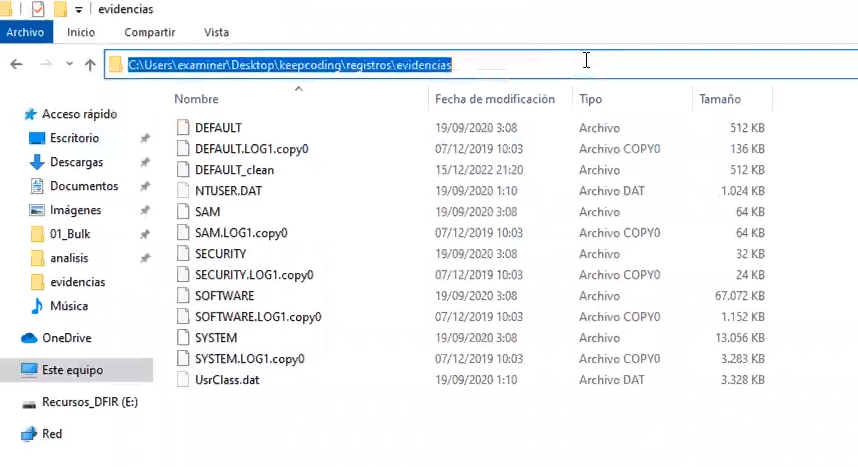This screenshot has height=467, width=858.
Task: Select SYSTEM.LOG1.copy0 file
Action: click(250, 359)
